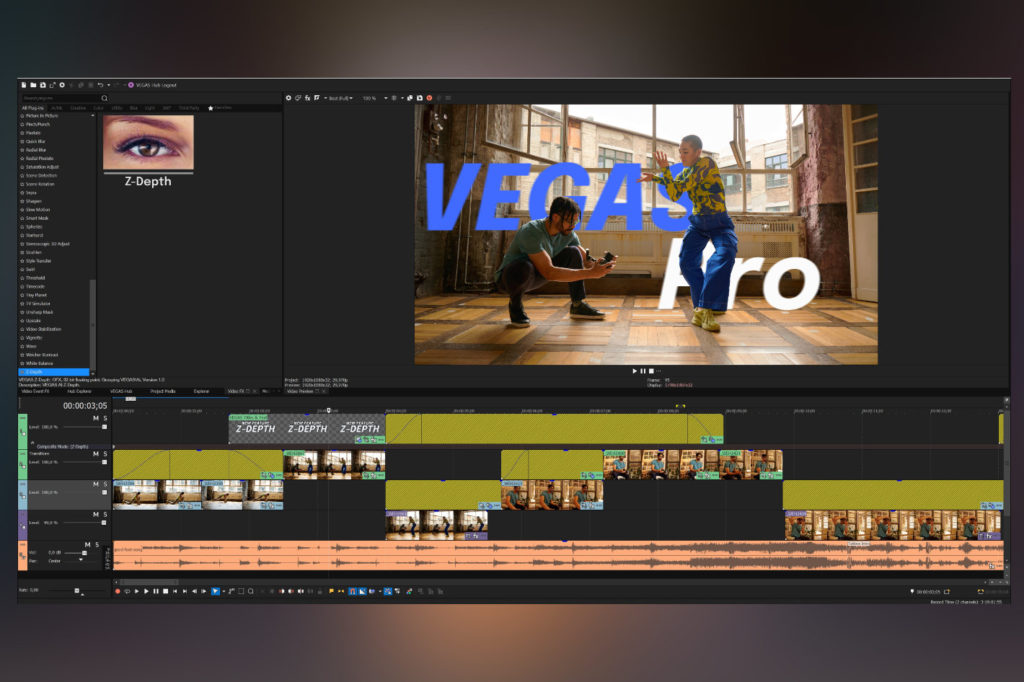Choose the Video Stabilization plug-in
The height and width of the screenshot is (682, 1024).
click(42, 329)
